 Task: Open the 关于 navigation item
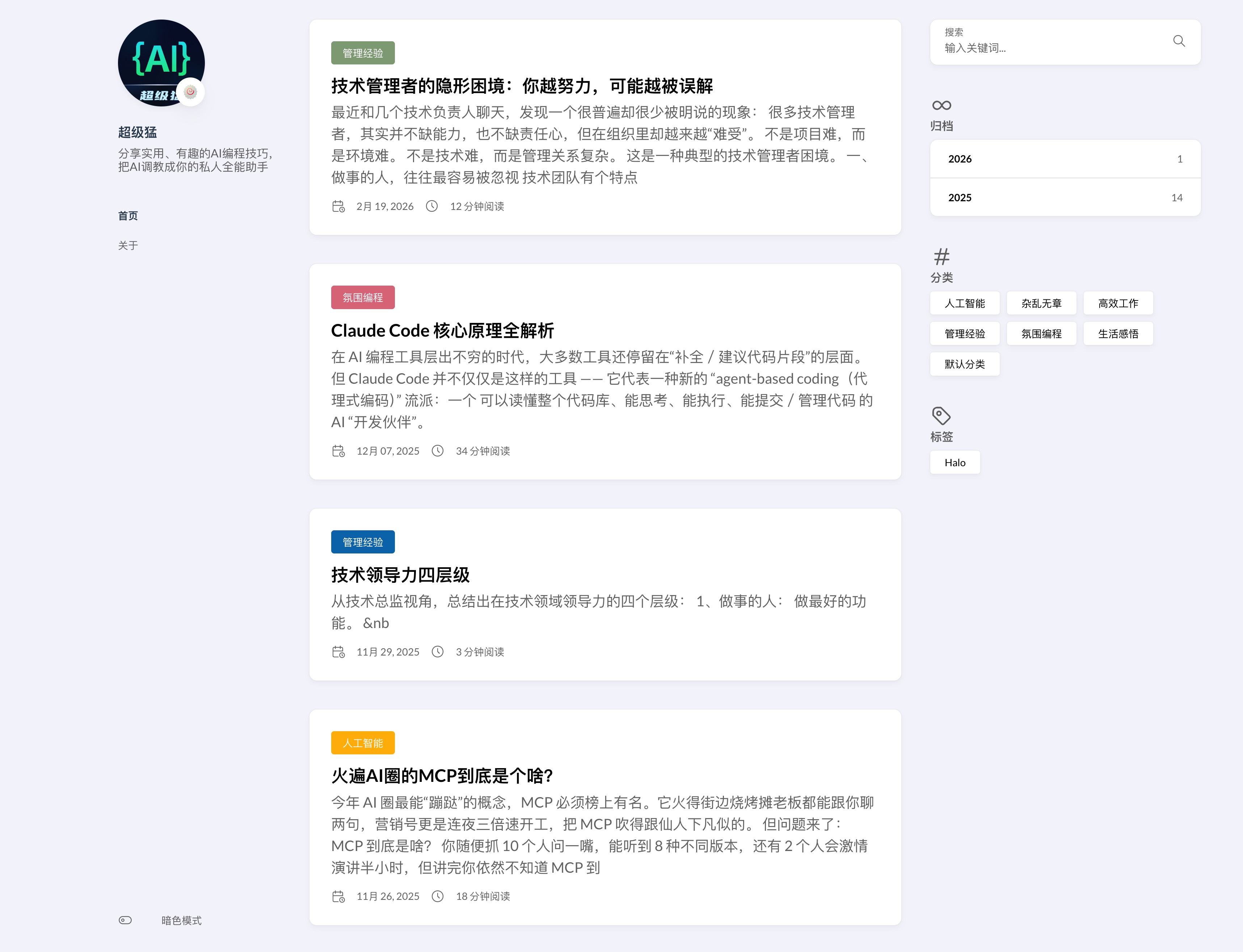pos(127,245)
